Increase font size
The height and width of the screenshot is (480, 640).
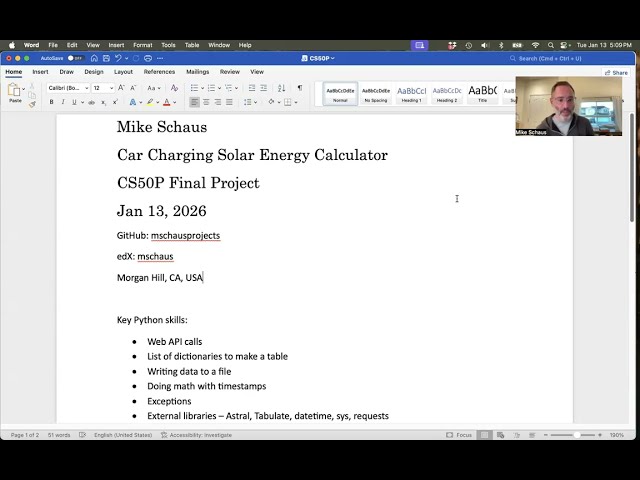tap(121, 88)
